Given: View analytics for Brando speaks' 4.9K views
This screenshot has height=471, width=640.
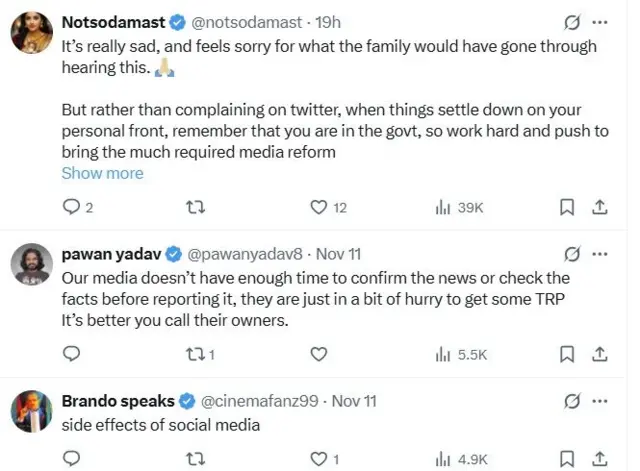Looking at the screenshot, I should point(461,459).
